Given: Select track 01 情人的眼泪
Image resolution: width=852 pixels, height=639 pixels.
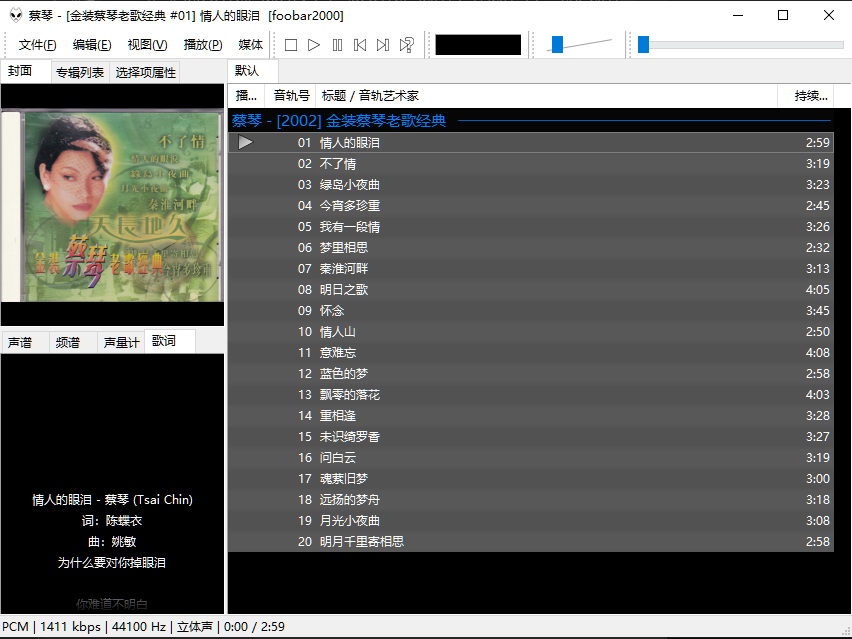Looking at the screenshot, I should click(531, 142).
